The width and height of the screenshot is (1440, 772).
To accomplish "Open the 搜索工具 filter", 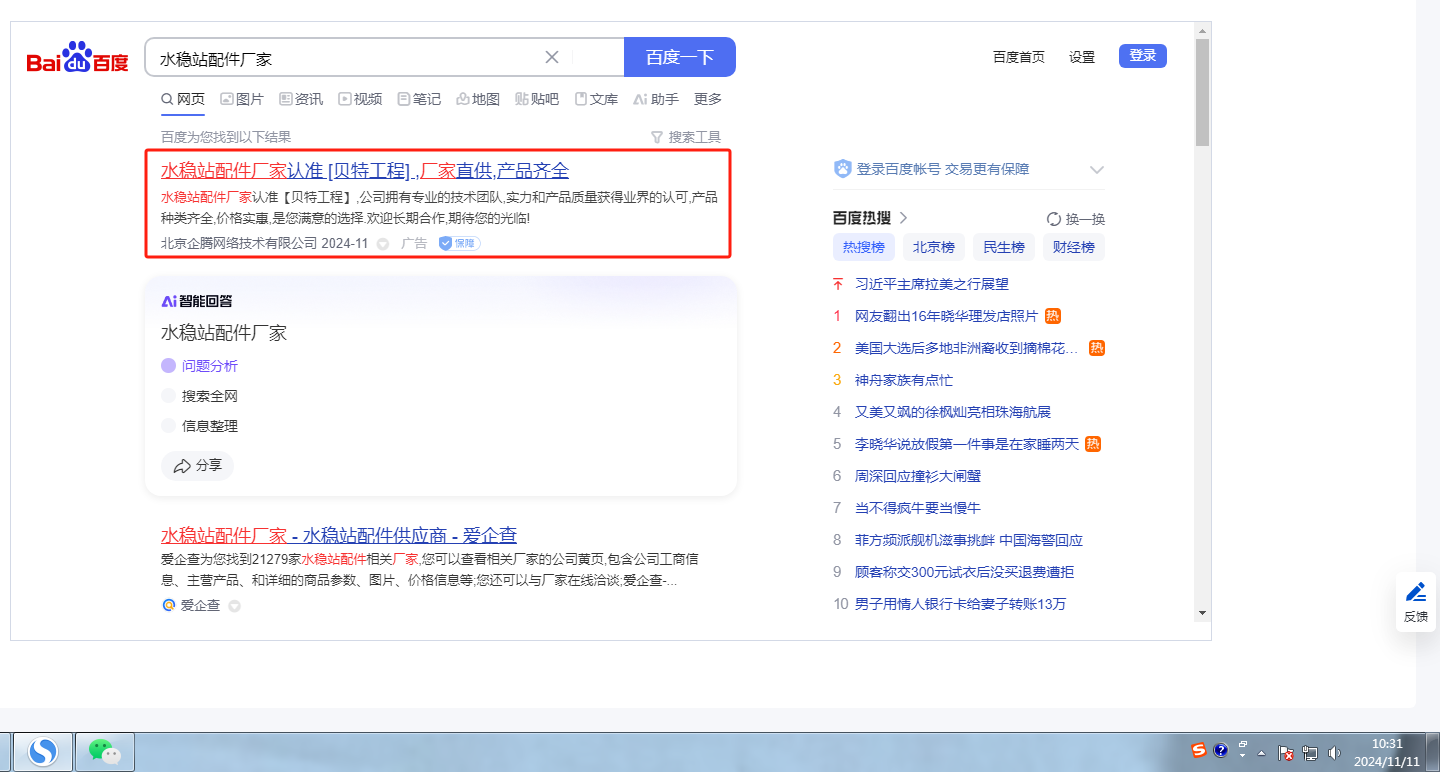I will click(686, 137).
